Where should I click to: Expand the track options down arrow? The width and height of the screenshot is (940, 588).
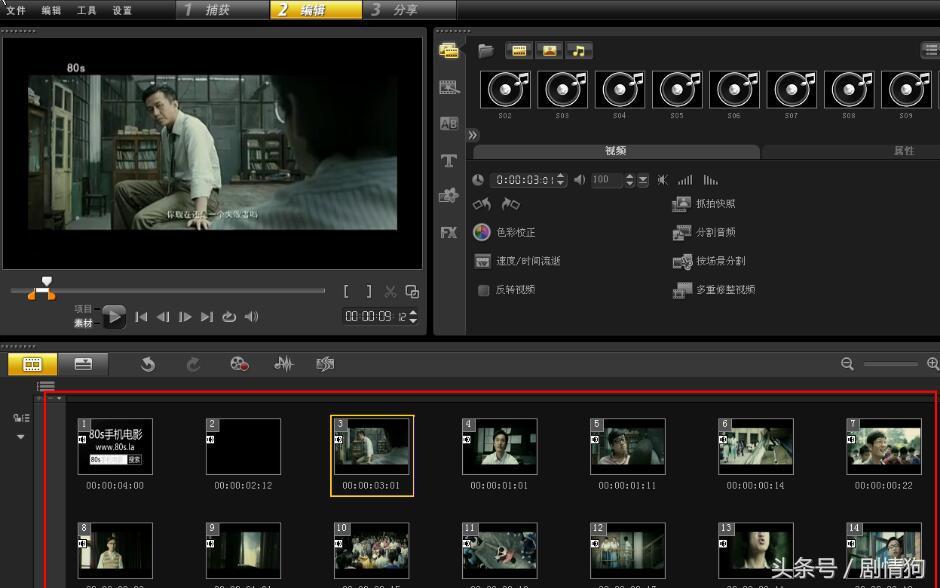coord(21,436)
